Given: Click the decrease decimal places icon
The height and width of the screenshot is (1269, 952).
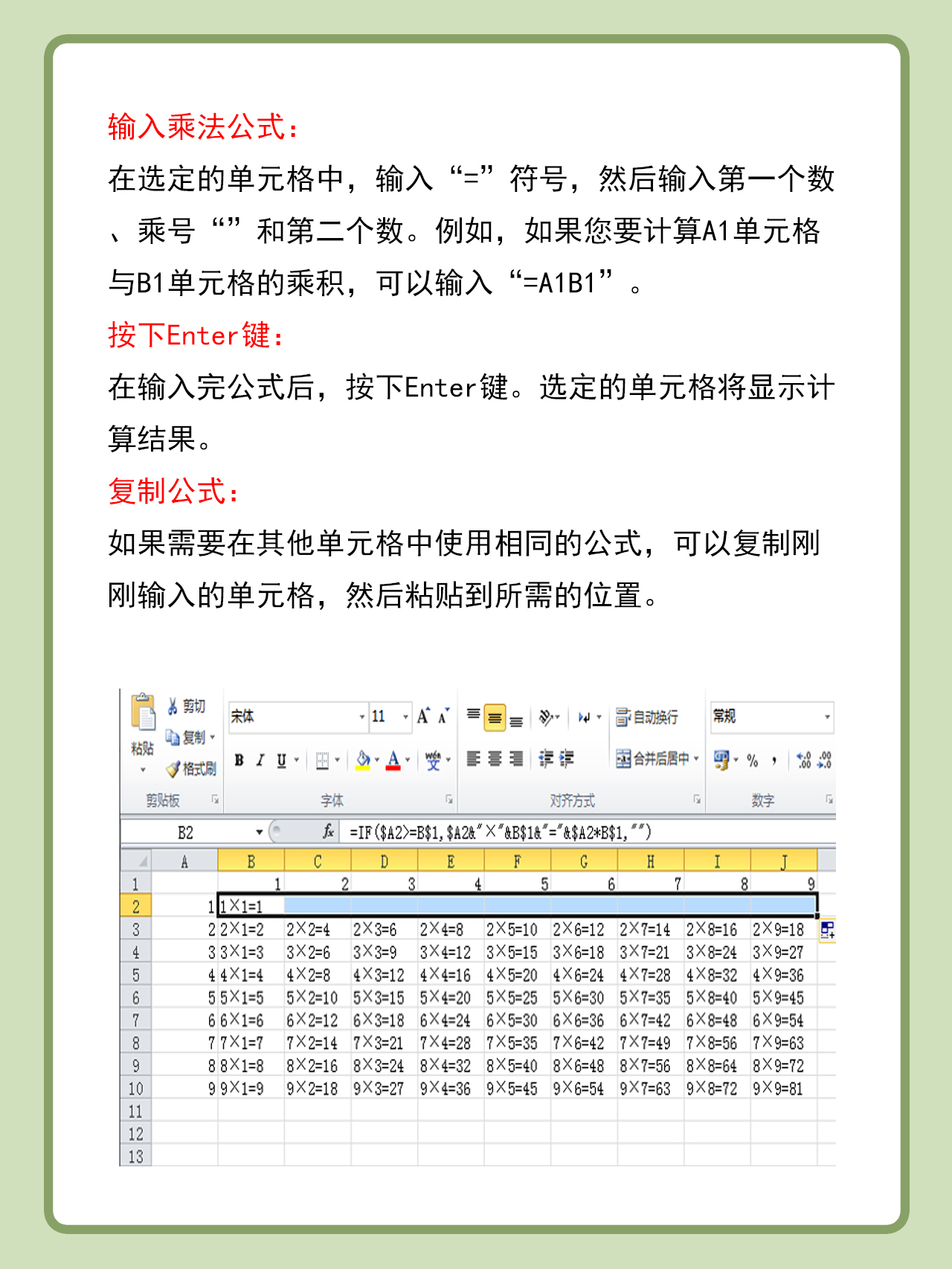Looking at the screenshot, I should click(x=824, y=760).
